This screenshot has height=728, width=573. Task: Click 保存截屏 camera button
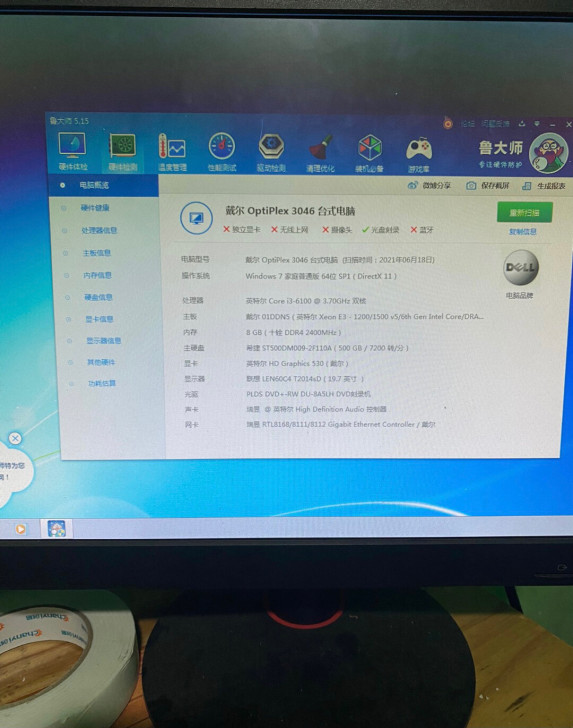pos(488,186)
